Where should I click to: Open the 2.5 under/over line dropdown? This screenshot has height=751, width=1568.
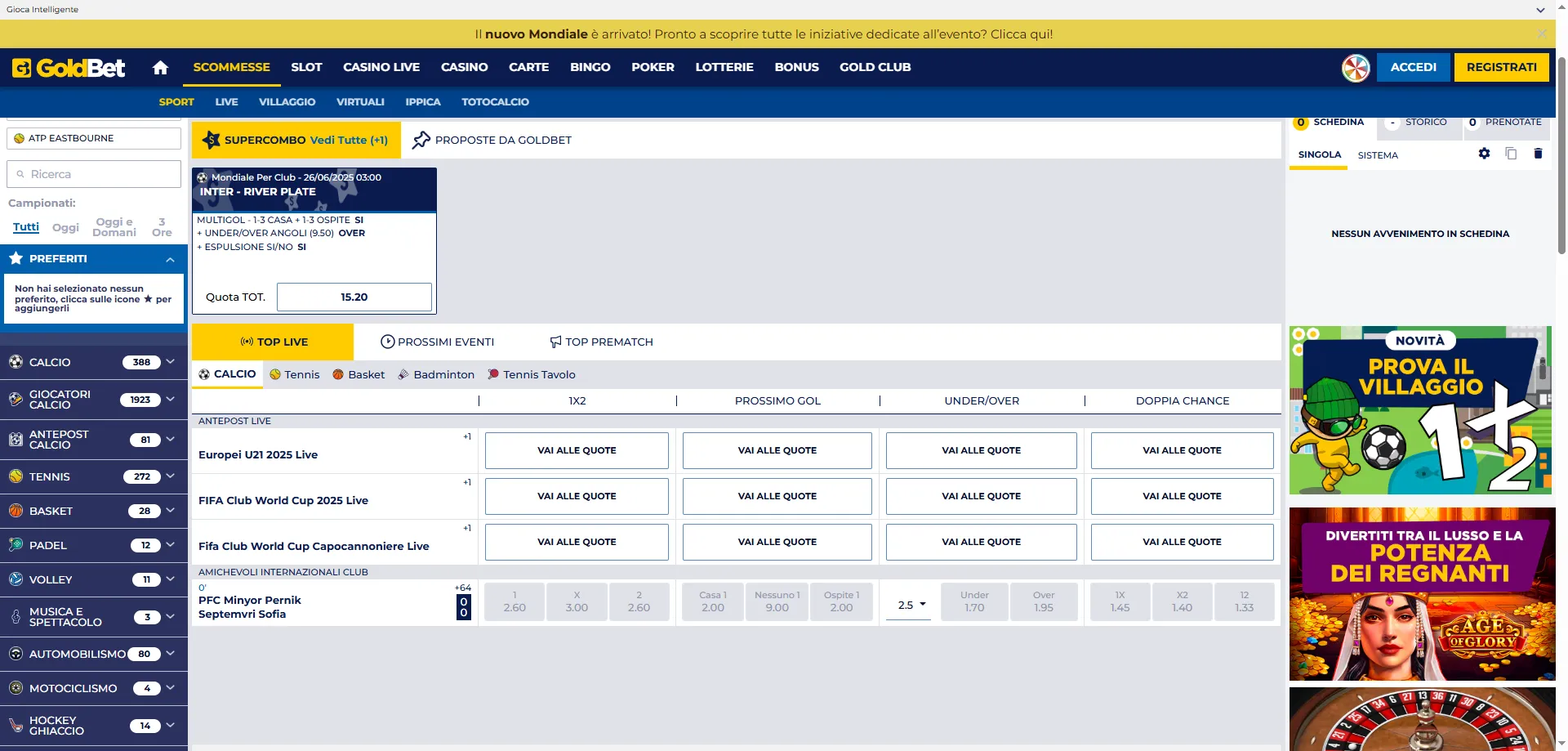(911, 606)
